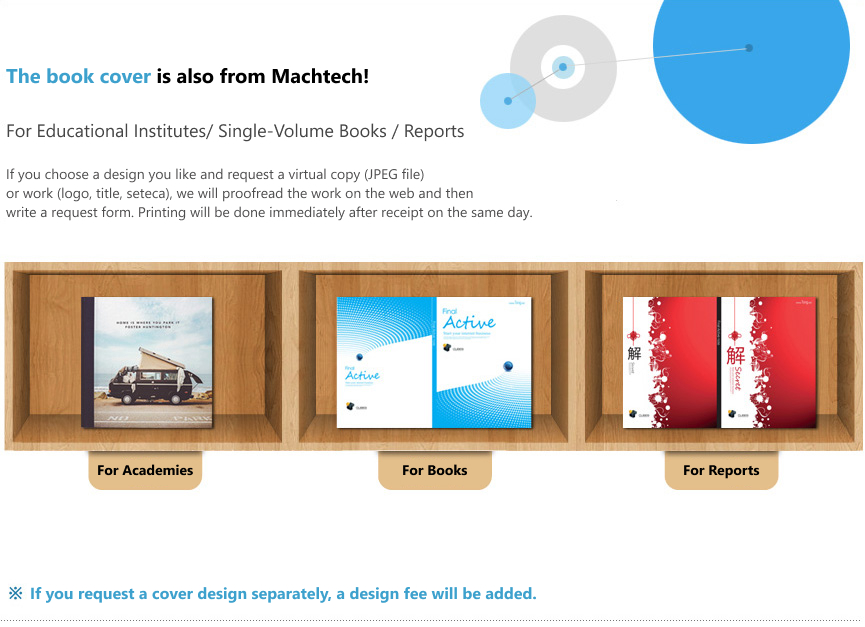This screenshot has width=865, height=627.
Task: Click 'The book cover' blue heading text
Action: coord(78,76)
